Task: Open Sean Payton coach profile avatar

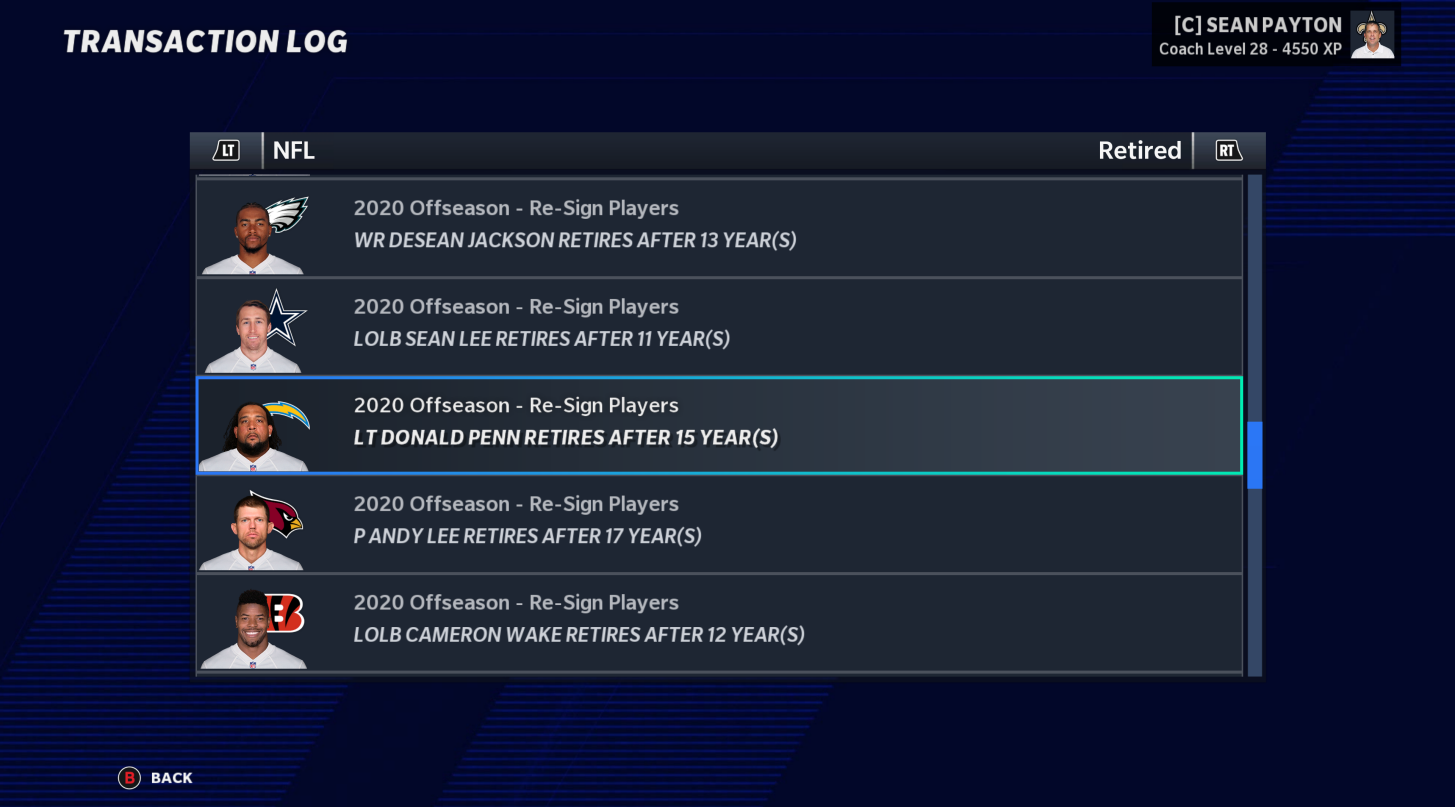Action: coord(1372,35)
